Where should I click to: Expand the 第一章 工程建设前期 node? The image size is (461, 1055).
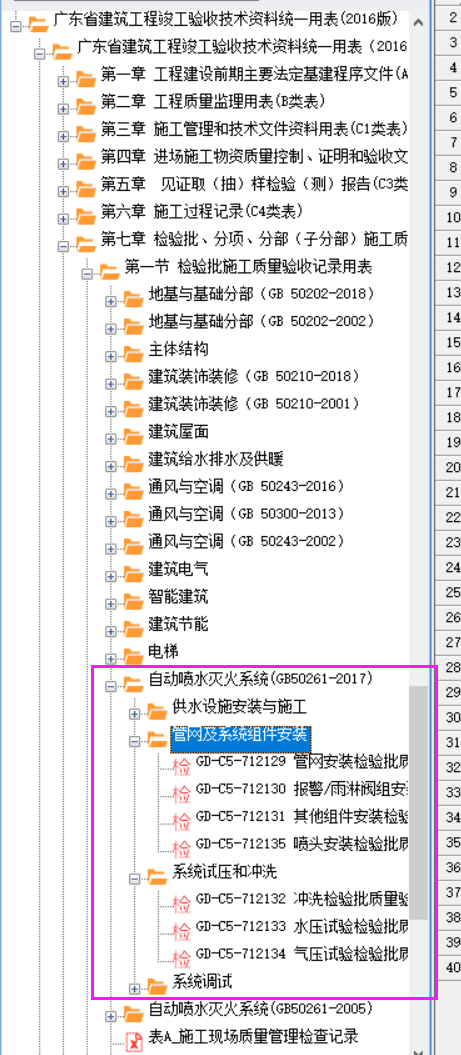point(63,81)
